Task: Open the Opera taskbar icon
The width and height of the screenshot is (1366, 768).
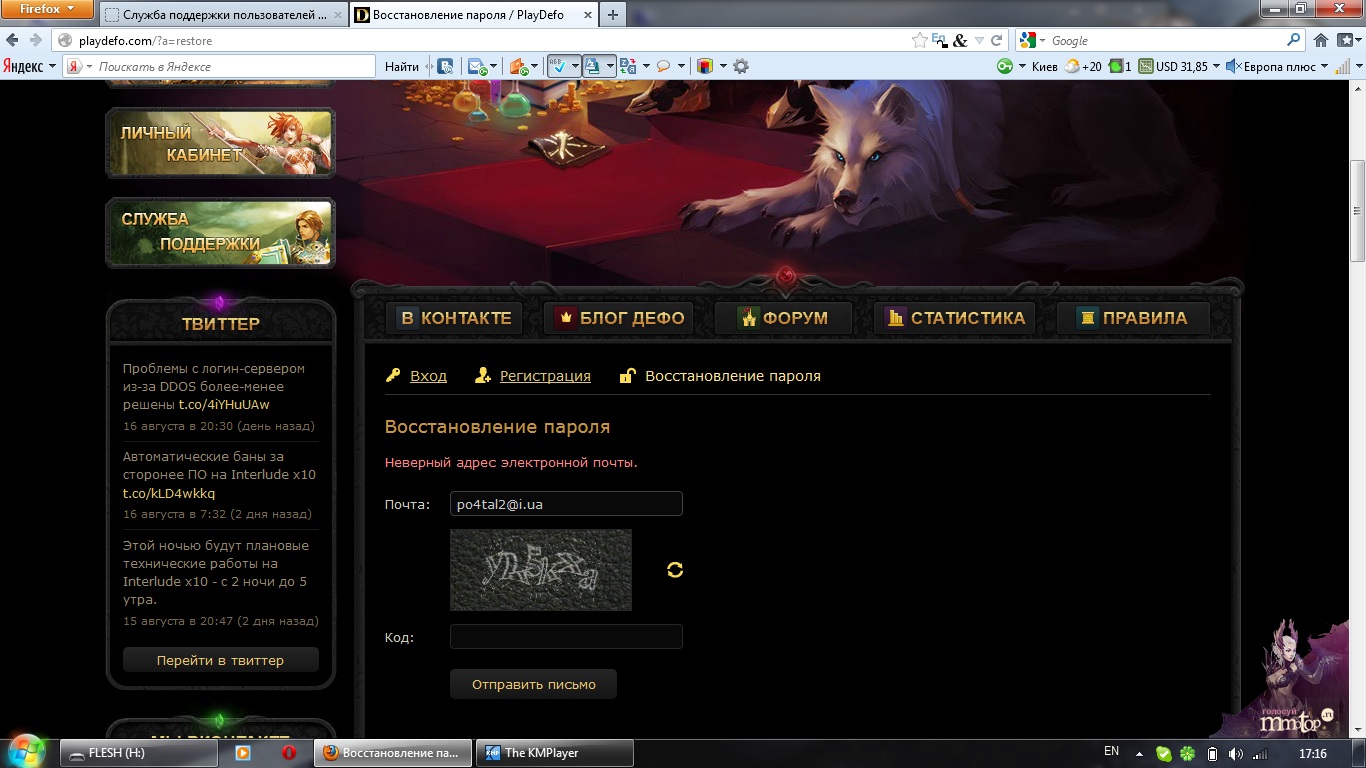Action: click(289, 753)
